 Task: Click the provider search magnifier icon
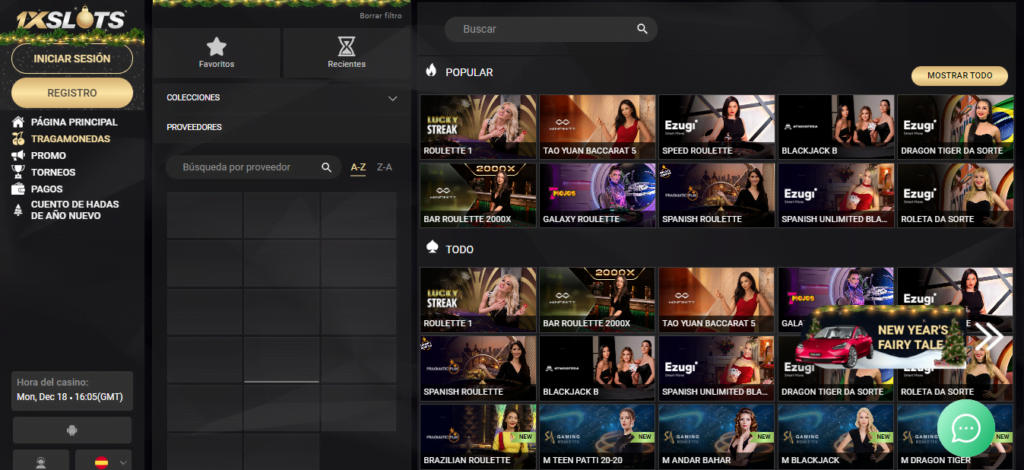tap(327, 167)
